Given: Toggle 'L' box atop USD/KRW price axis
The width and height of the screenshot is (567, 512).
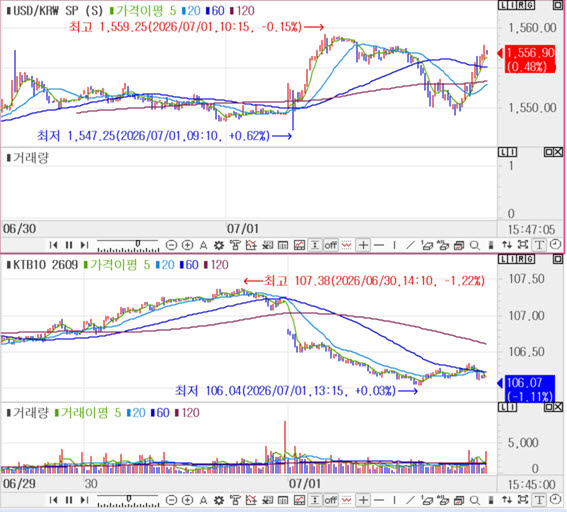Looking at the screenshot, I should coord(503,5).
